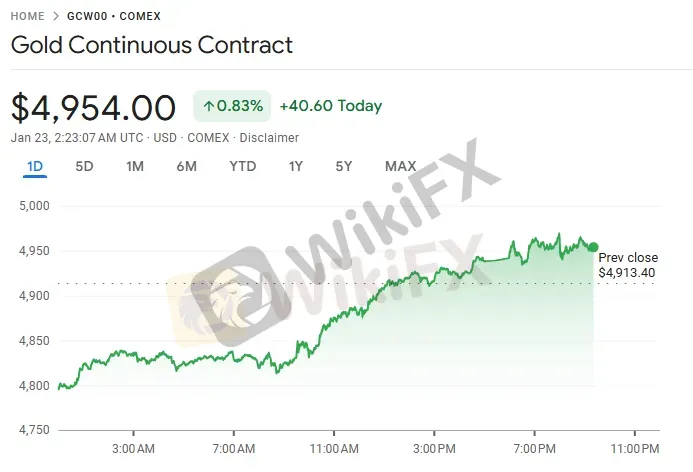Show the 1M chart range

pos(135,166)
